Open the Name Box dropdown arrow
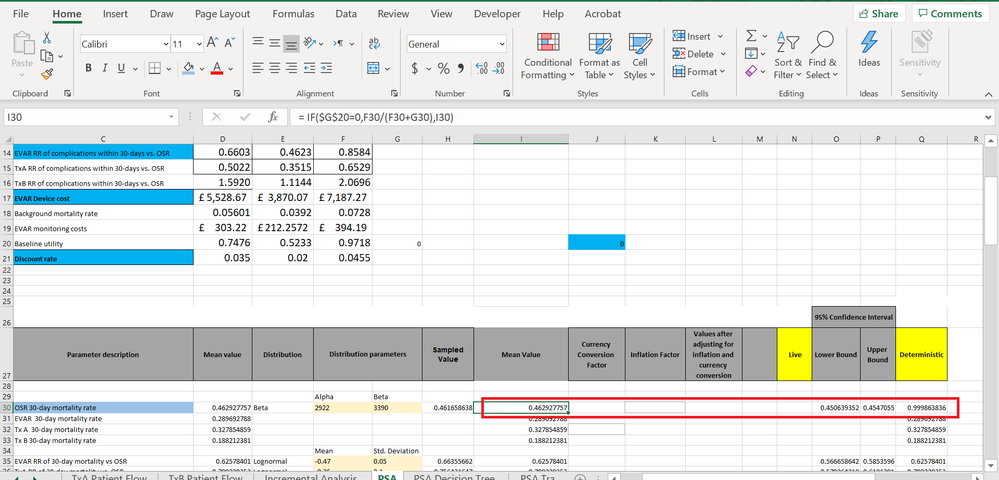The height and width of the screenshot is (480, 999). 171,117
